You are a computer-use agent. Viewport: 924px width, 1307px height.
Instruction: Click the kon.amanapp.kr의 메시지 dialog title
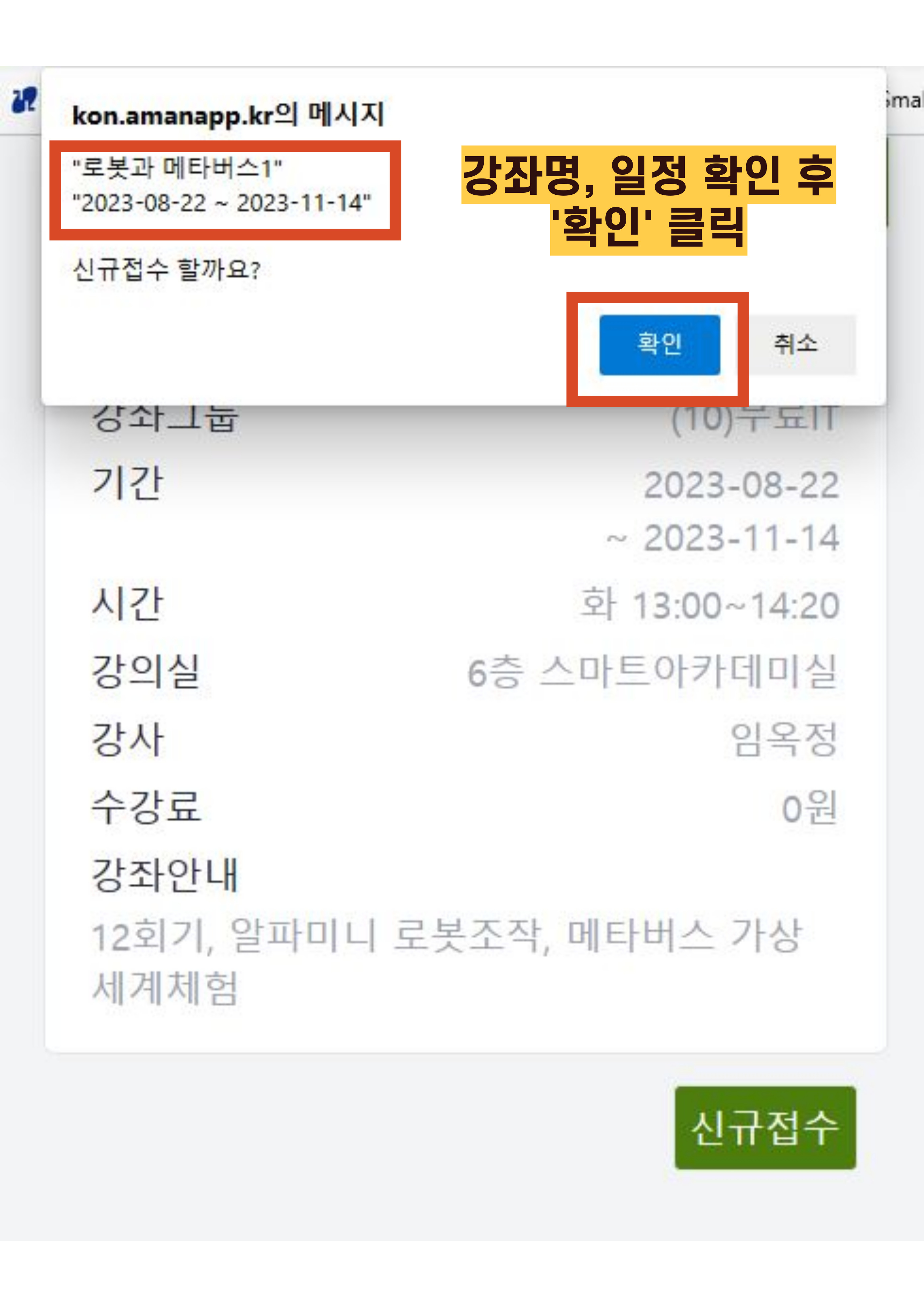coord(228,114)
